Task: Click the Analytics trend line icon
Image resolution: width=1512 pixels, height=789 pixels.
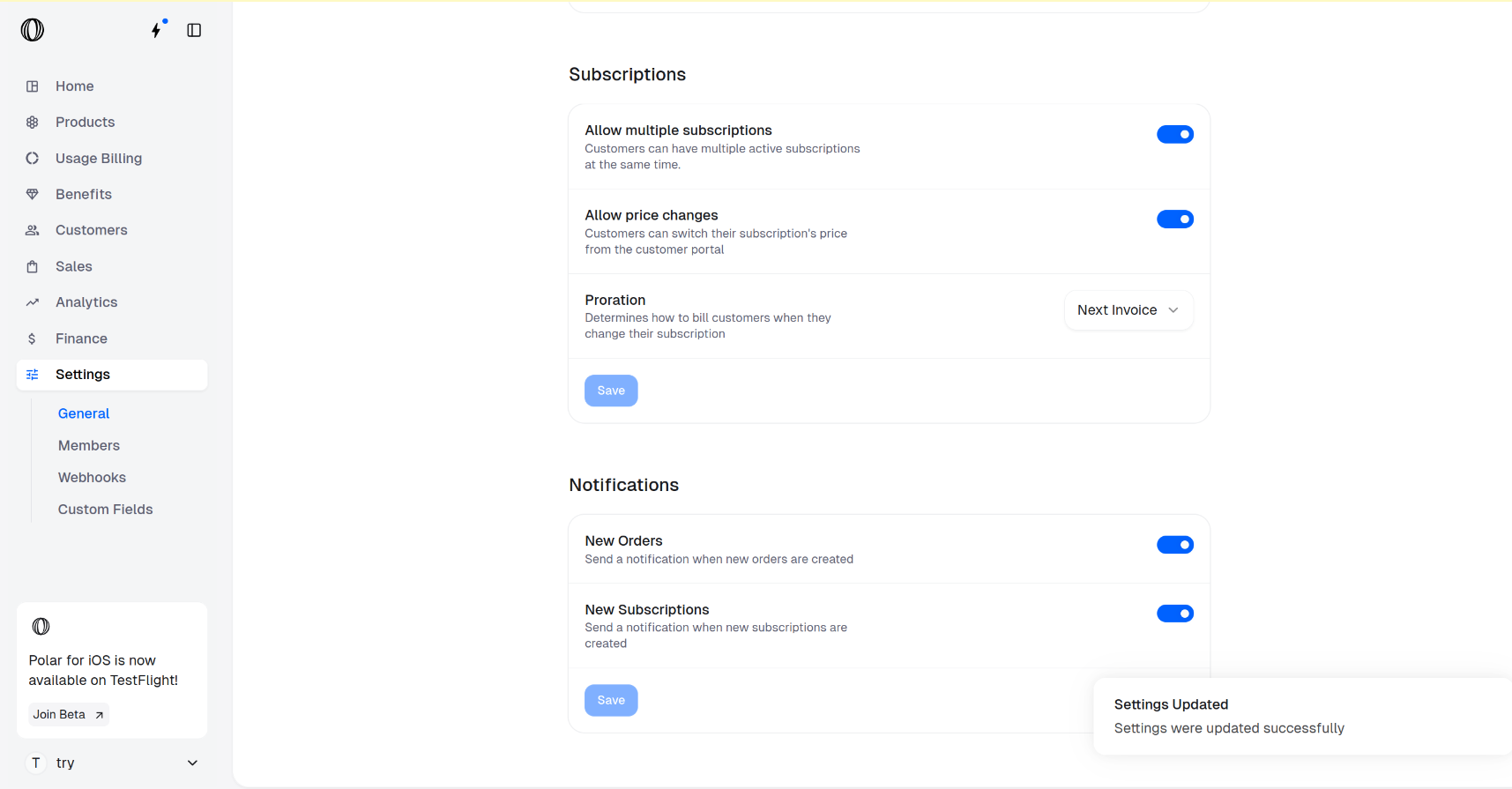Action: pyautogui.click(x=33, y=302)
